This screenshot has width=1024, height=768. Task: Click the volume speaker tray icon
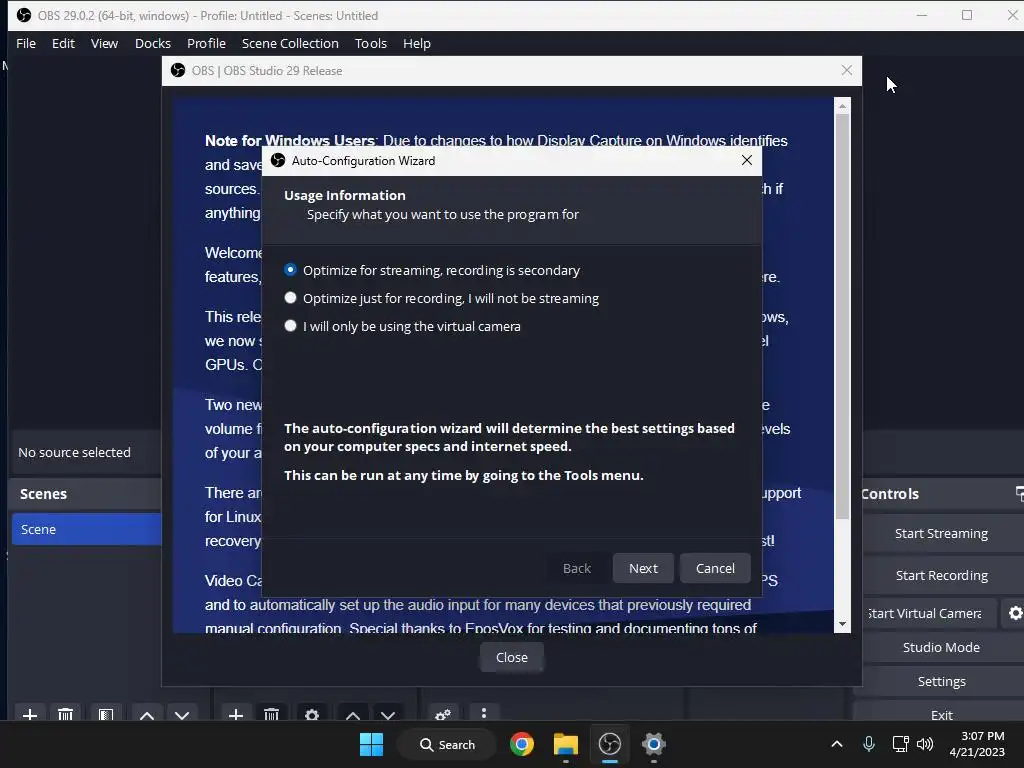[x=925, y=744]
